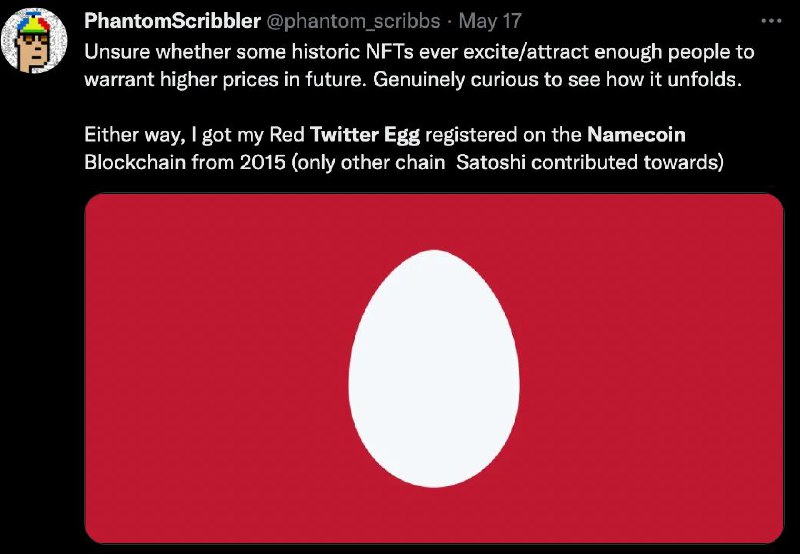Click the white egg in the image

(434, 368)
